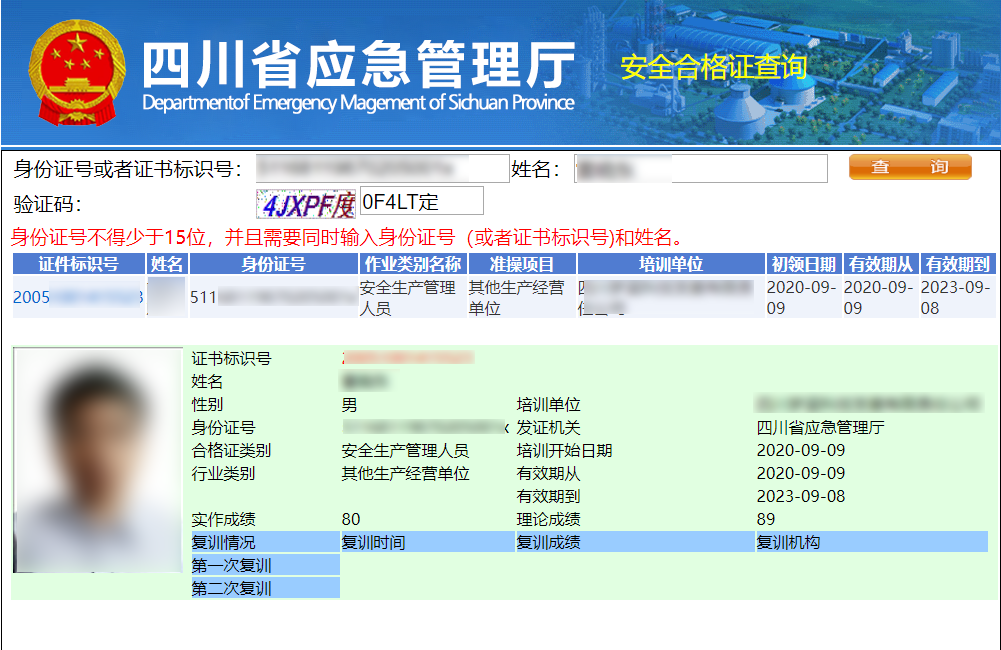The width and height of the screenshot is (1001, 650).
Task: Click the 四川省应急管理厅 banner title
Action: 358,64
